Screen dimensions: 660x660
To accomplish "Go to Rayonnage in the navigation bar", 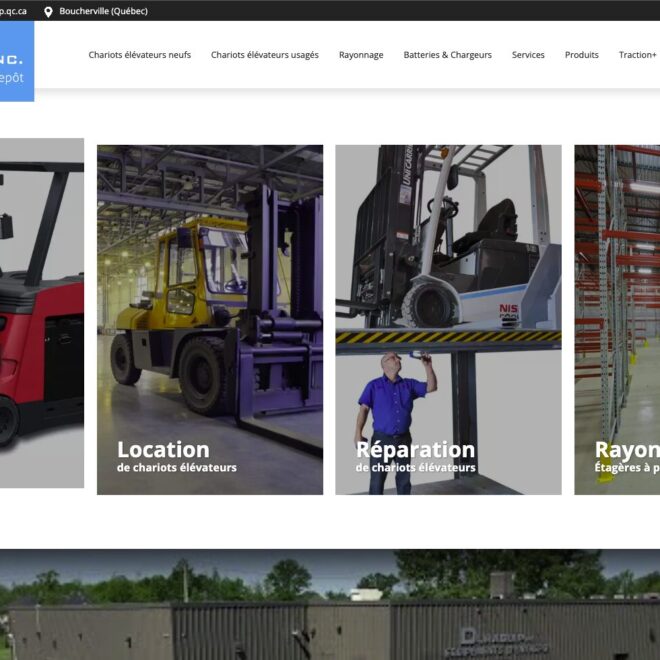I will tap(361, 55).
